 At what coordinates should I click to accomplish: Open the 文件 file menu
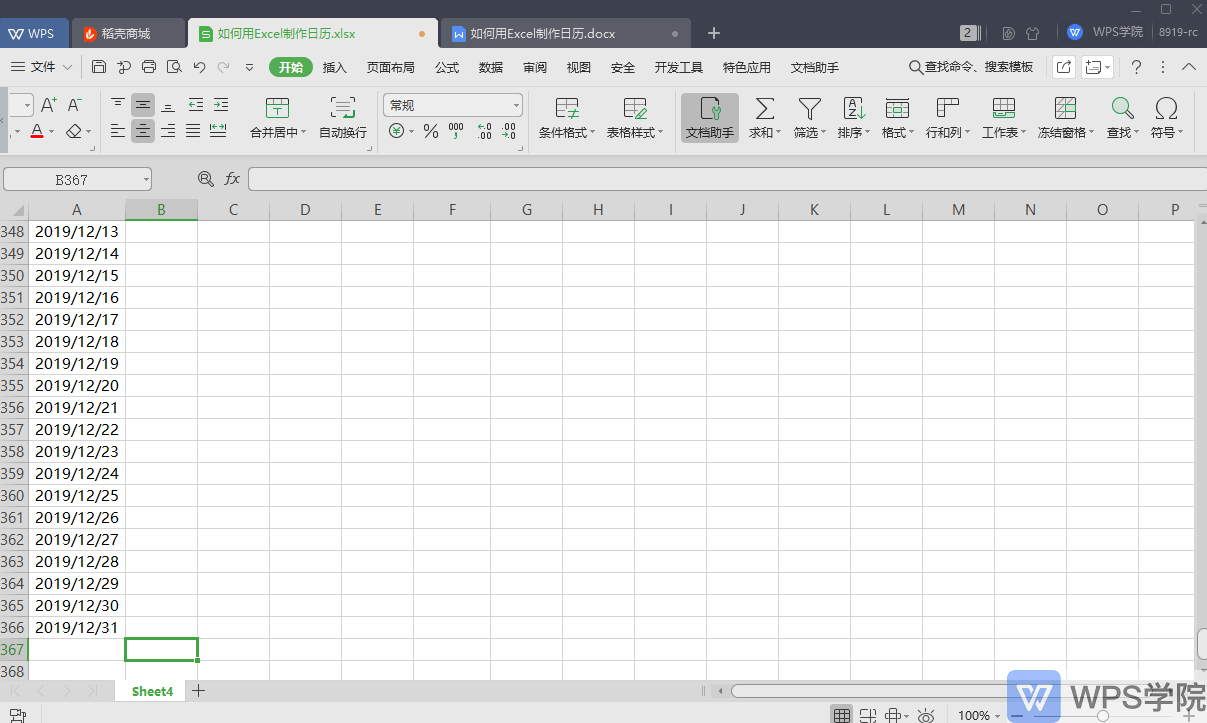tap(41, 67)
